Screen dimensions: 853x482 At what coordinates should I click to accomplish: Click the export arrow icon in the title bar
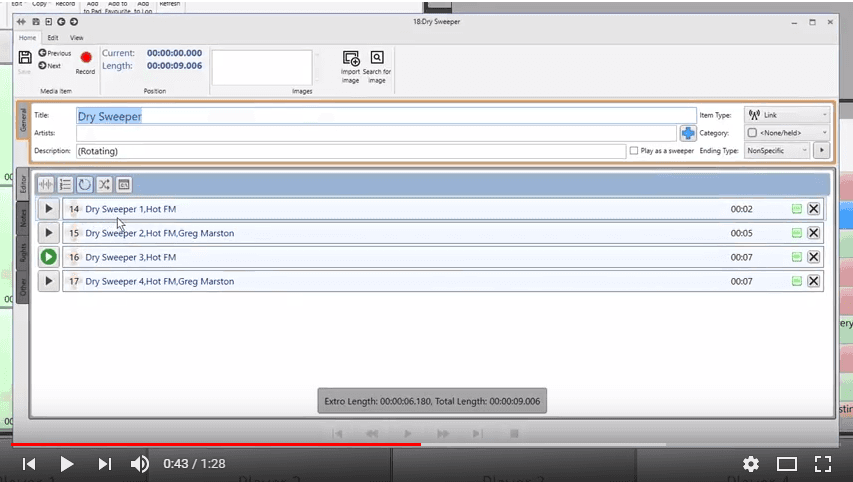click(48, 22)
